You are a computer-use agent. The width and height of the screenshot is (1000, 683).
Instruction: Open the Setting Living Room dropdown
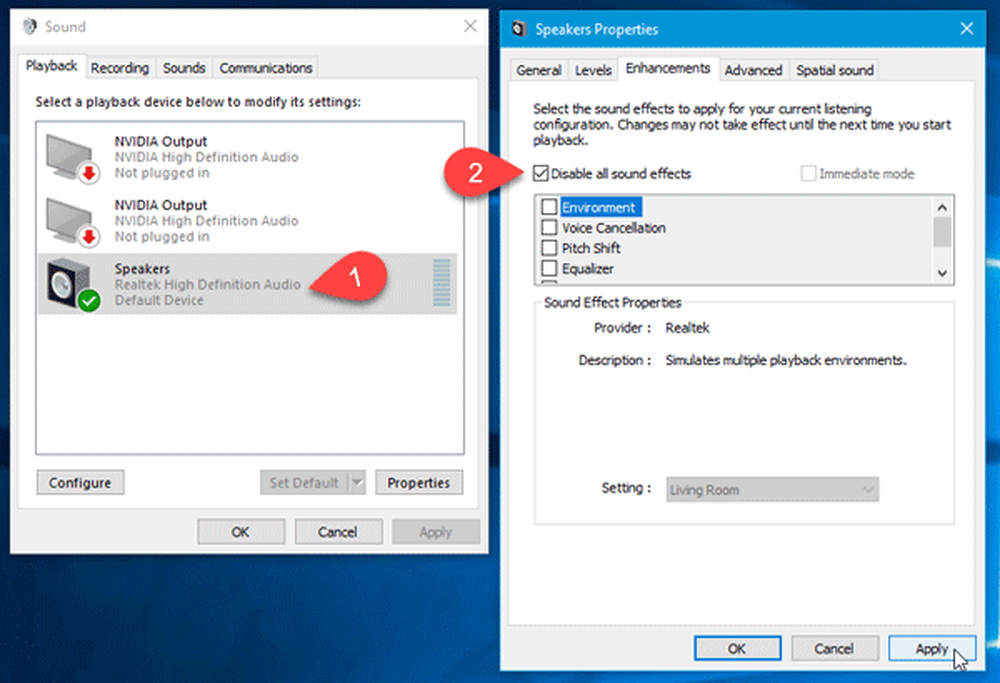[772, 490]
